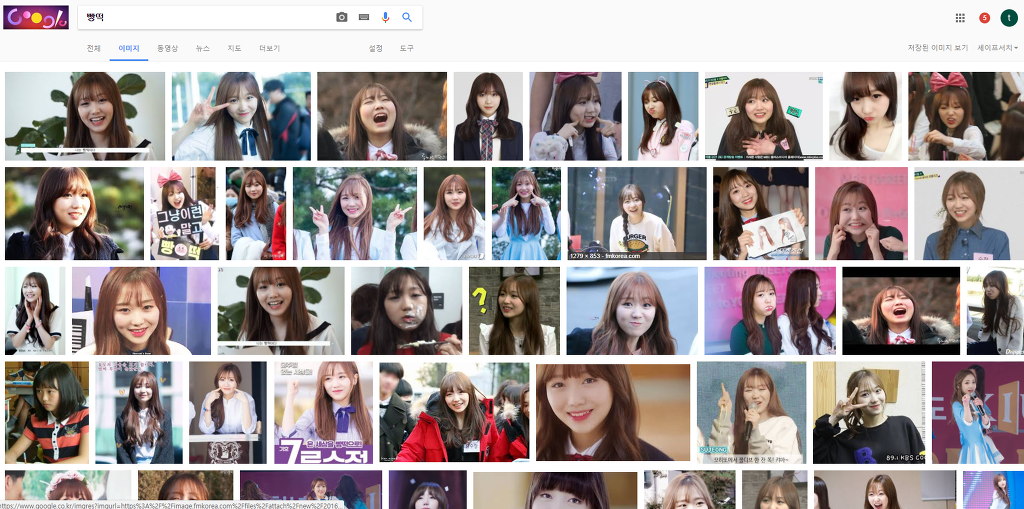Open thumbnail with cream on person's face
The width and height of the screenshot is (1024, 509).
(406, 311)
